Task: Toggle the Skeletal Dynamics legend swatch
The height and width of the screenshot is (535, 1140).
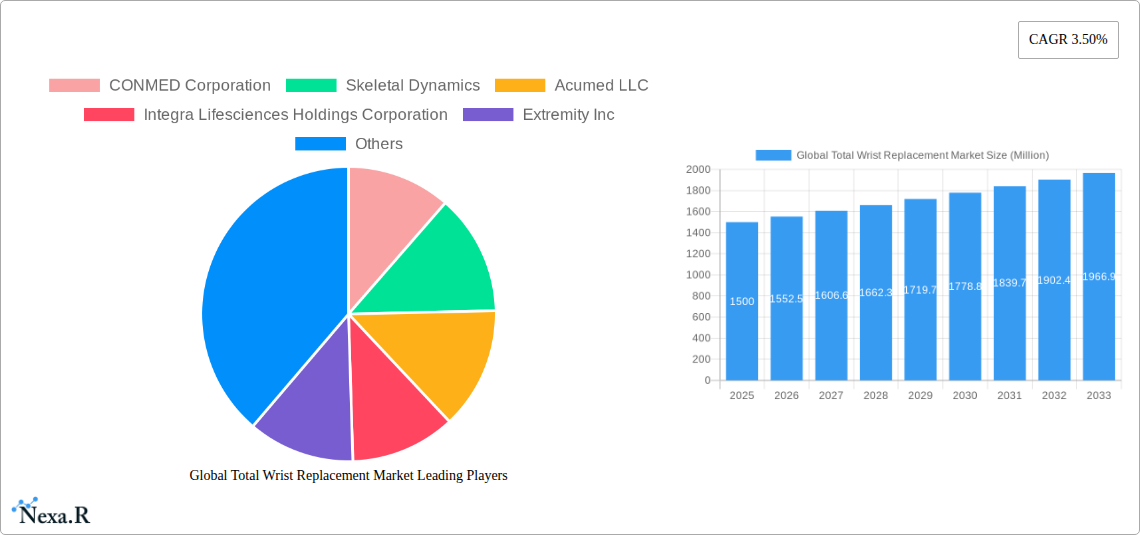Action: [311, 86]
